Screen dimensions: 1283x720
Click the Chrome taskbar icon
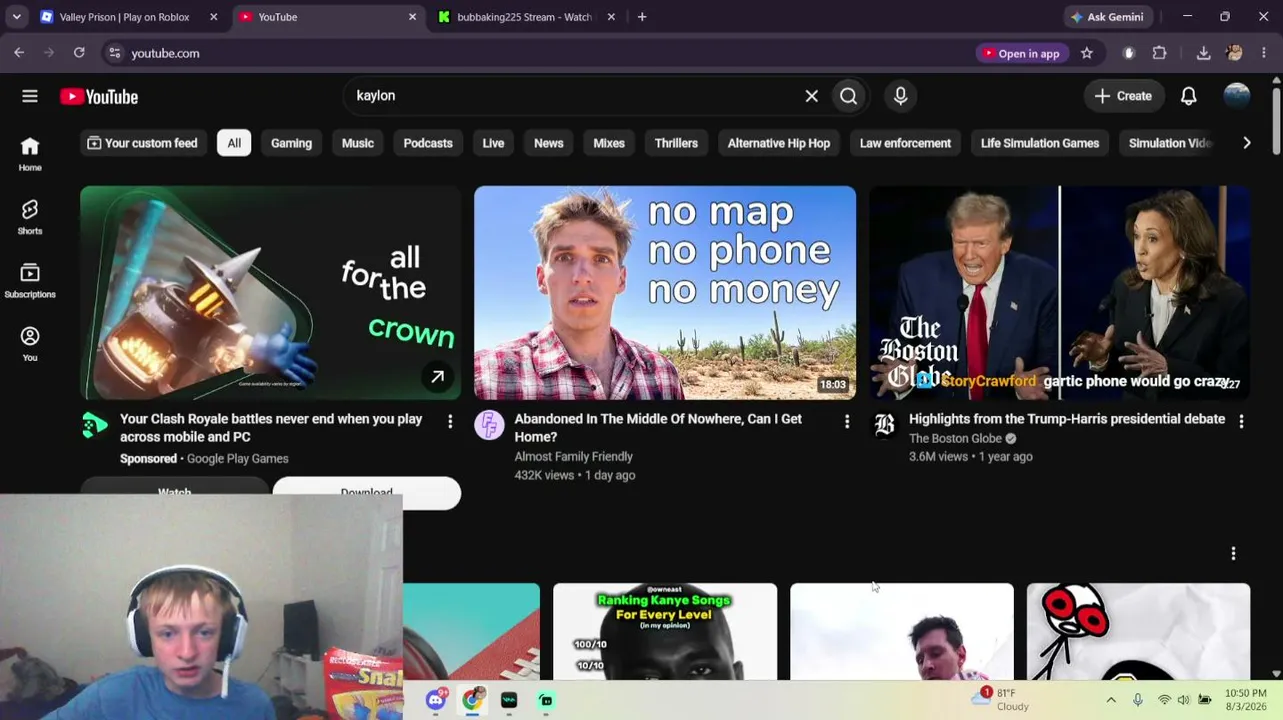click(x=472, y=700)
